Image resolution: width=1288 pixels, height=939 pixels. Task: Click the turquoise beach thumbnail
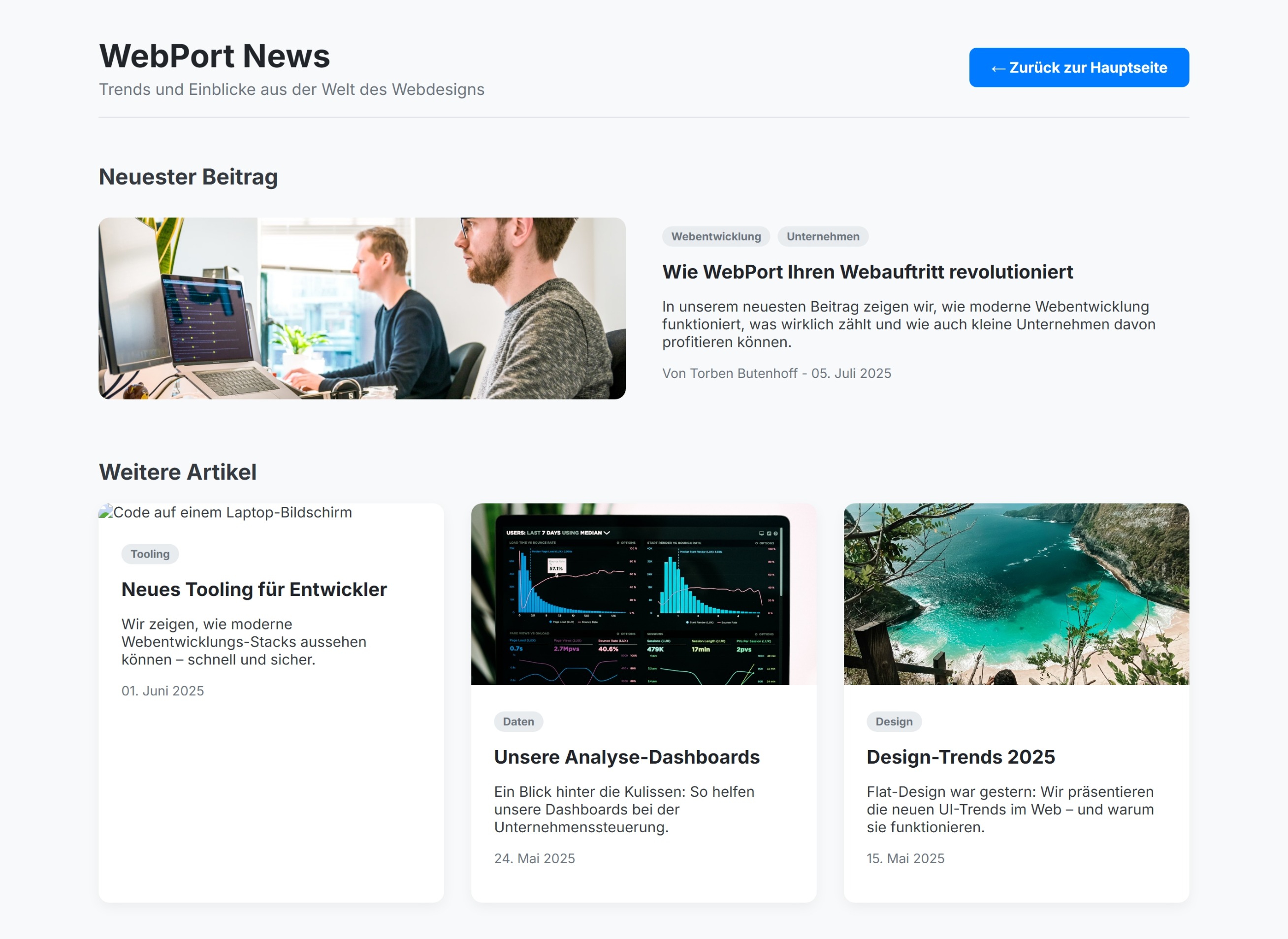1016,594
